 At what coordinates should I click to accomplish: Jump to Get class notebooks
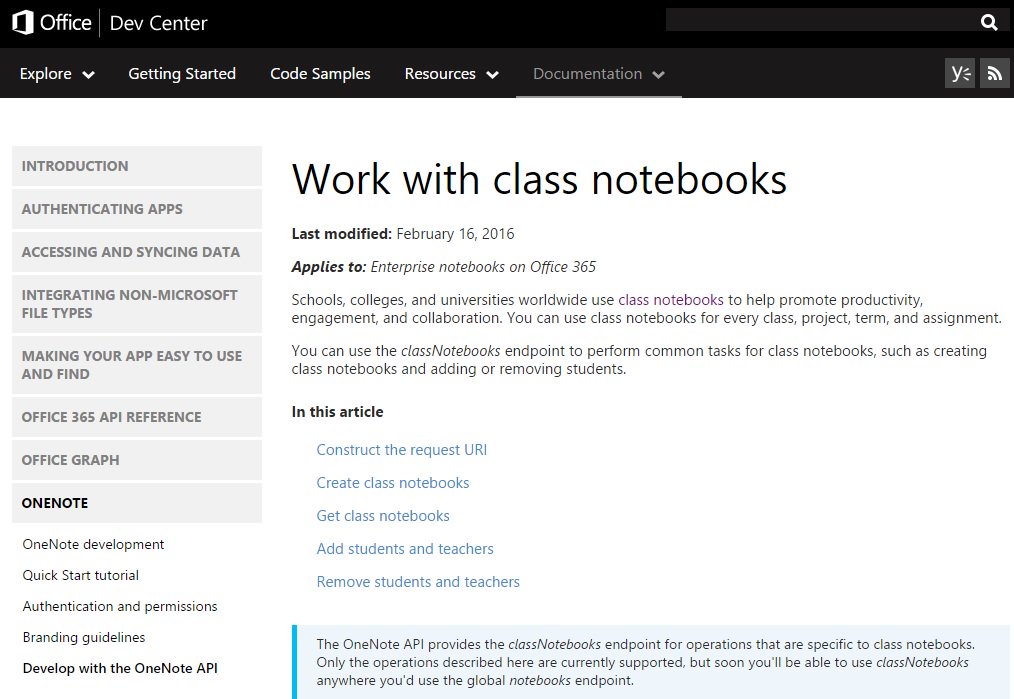point(383,516)
